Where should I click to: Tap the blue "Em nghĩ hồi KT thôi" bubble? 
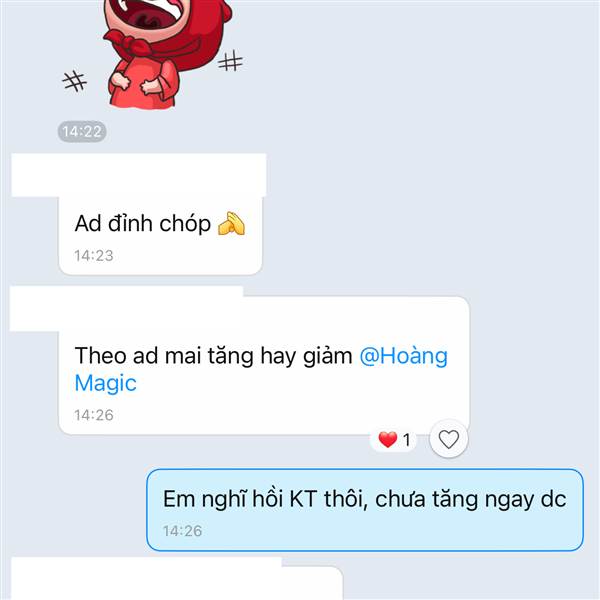point(365,510)
